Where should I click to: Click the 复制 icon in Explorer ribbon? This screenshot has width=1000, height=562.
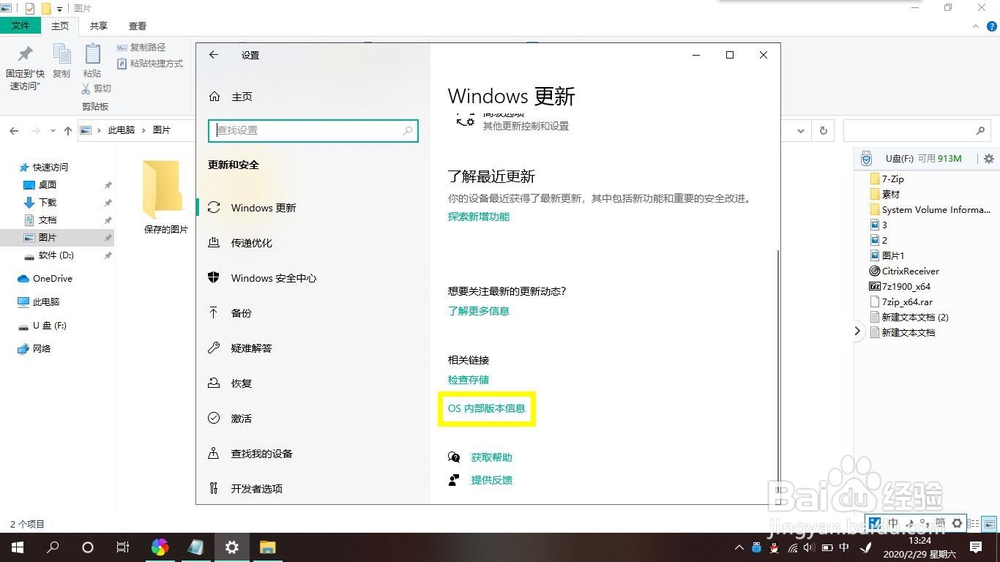point(62,54)
